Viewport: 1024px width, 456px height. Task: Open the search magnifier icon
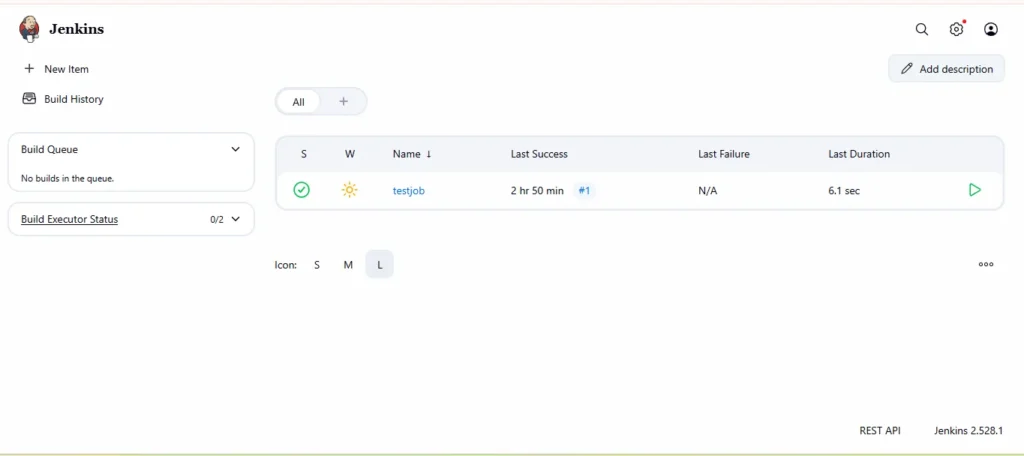(x=922, y=30)
